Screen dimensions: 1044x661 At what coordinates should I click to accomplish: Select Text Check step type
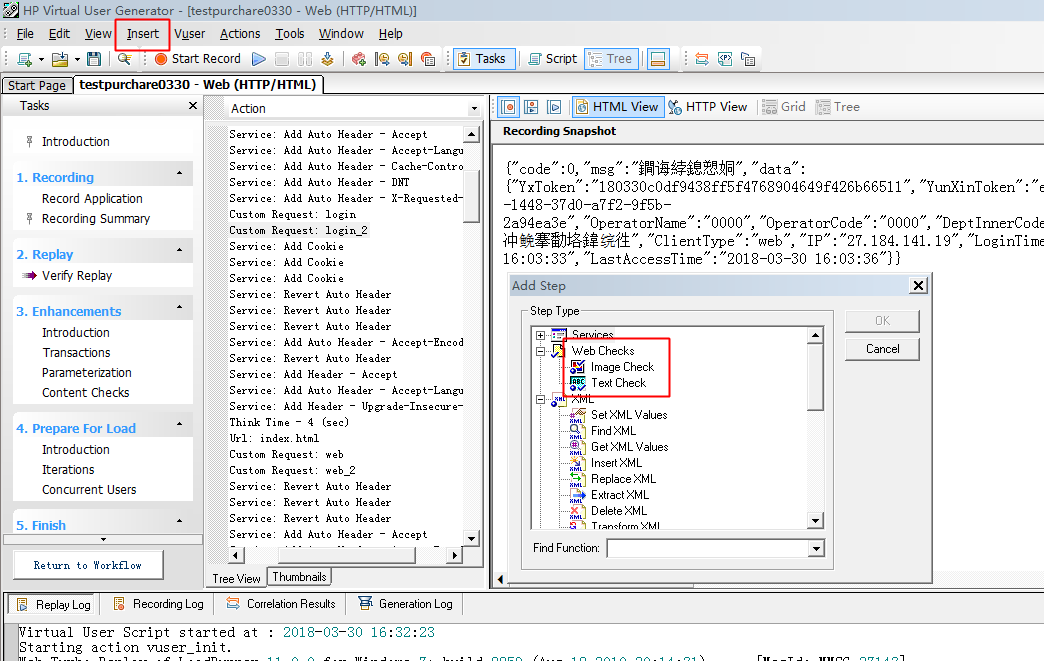(x=619, y=383)
